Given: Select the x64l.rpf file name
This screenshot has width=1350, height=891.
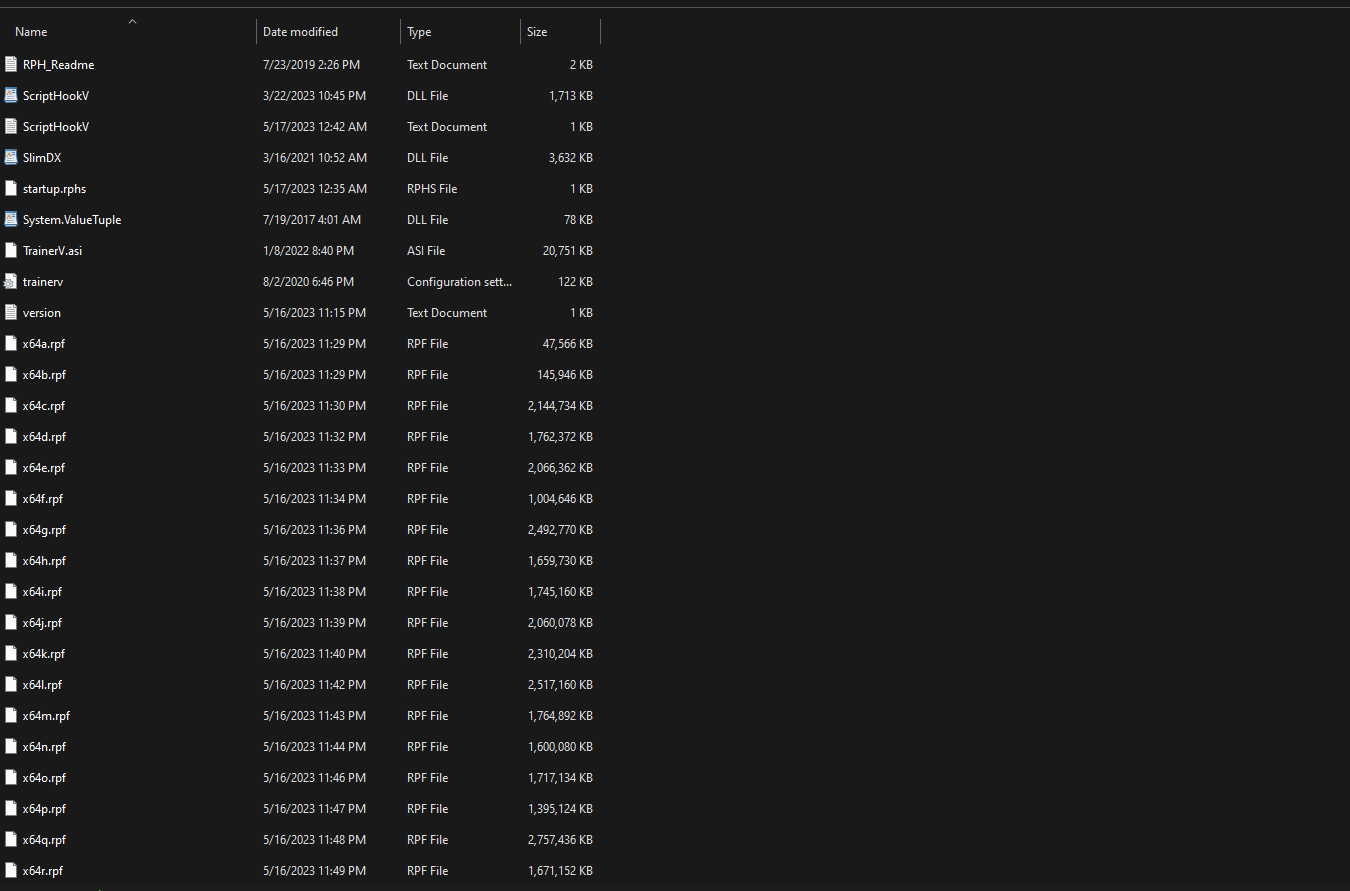Looking at the screenshot, I should coord(42,685).
